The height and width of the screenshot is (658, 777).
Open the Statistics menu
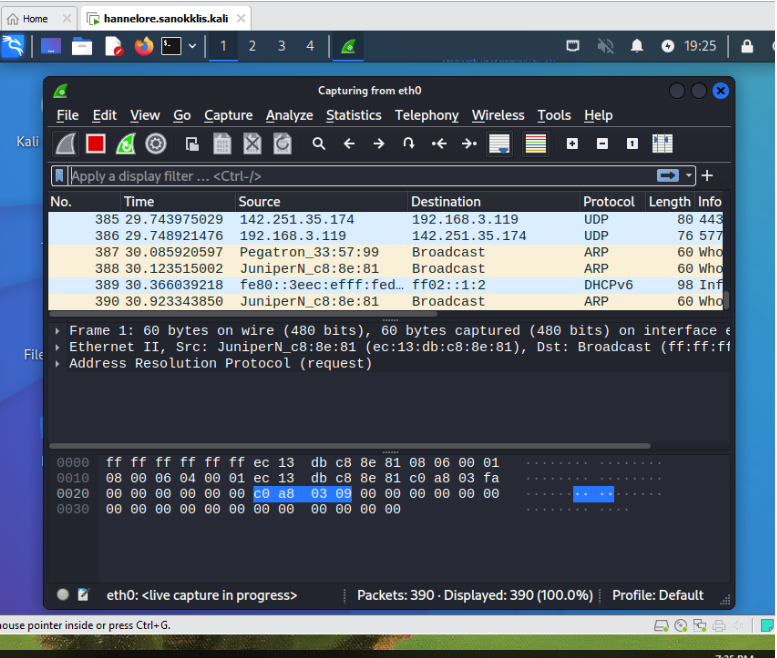point(354,115)
